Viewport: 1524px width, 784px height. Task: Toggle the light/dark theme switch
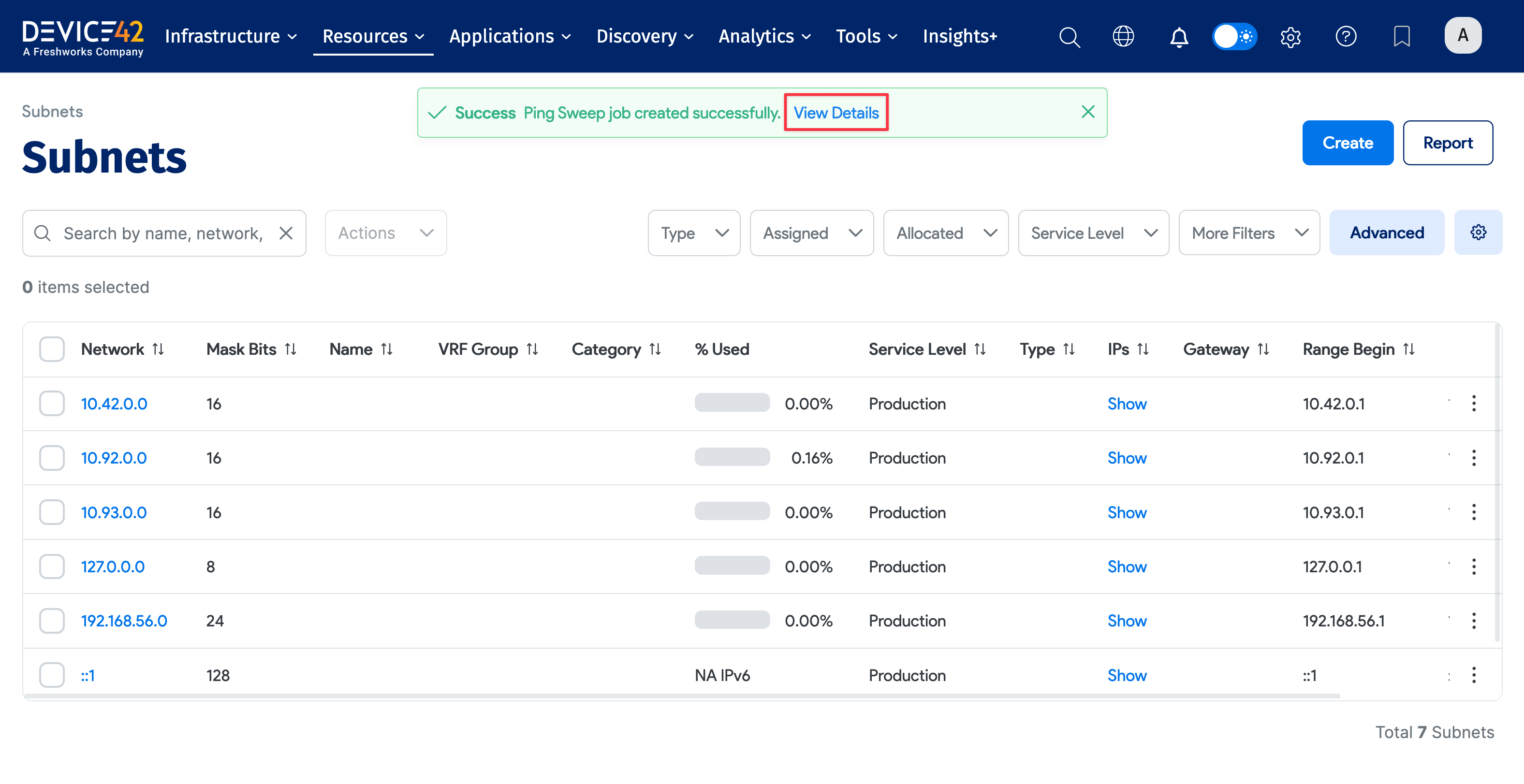(1234, 37)
